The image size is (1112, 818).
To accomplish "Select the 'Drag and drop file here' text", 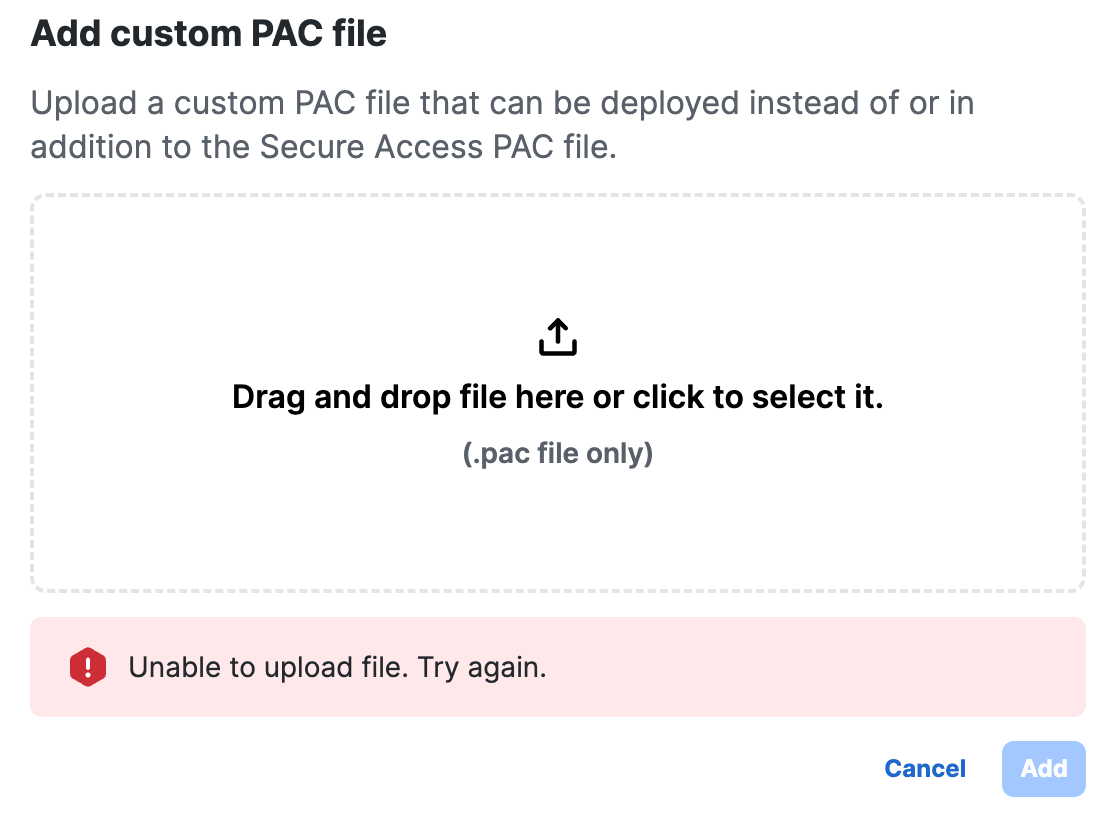I will [x=557, y=397].
